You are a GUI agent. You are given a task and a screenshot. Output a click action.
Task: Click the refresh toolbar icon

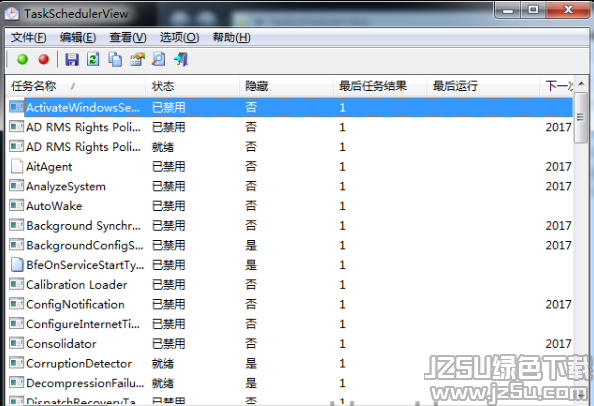(x=93, y=59)
